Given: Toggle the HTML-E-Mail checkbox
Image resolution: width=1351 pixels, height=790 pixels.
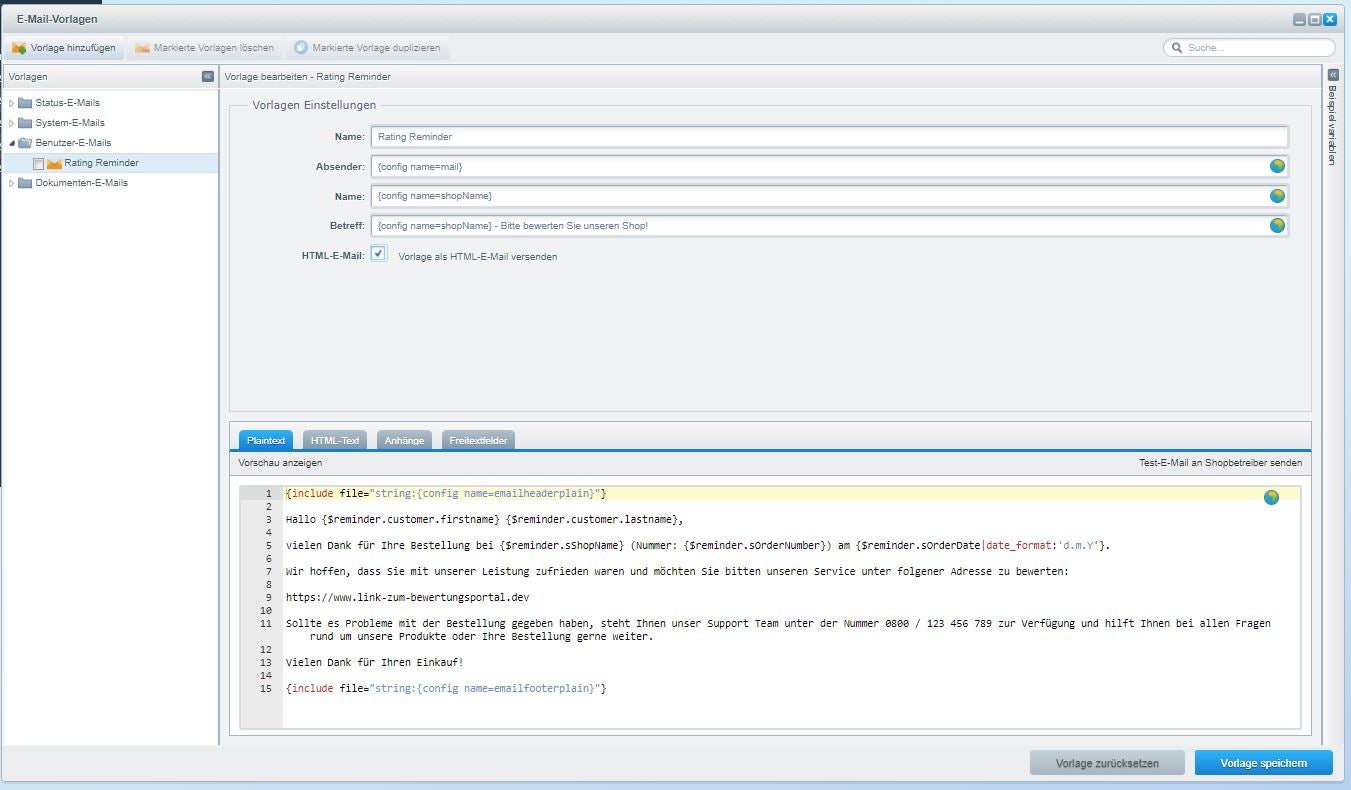Looking at the screenshot, I should tap(378, 254).
